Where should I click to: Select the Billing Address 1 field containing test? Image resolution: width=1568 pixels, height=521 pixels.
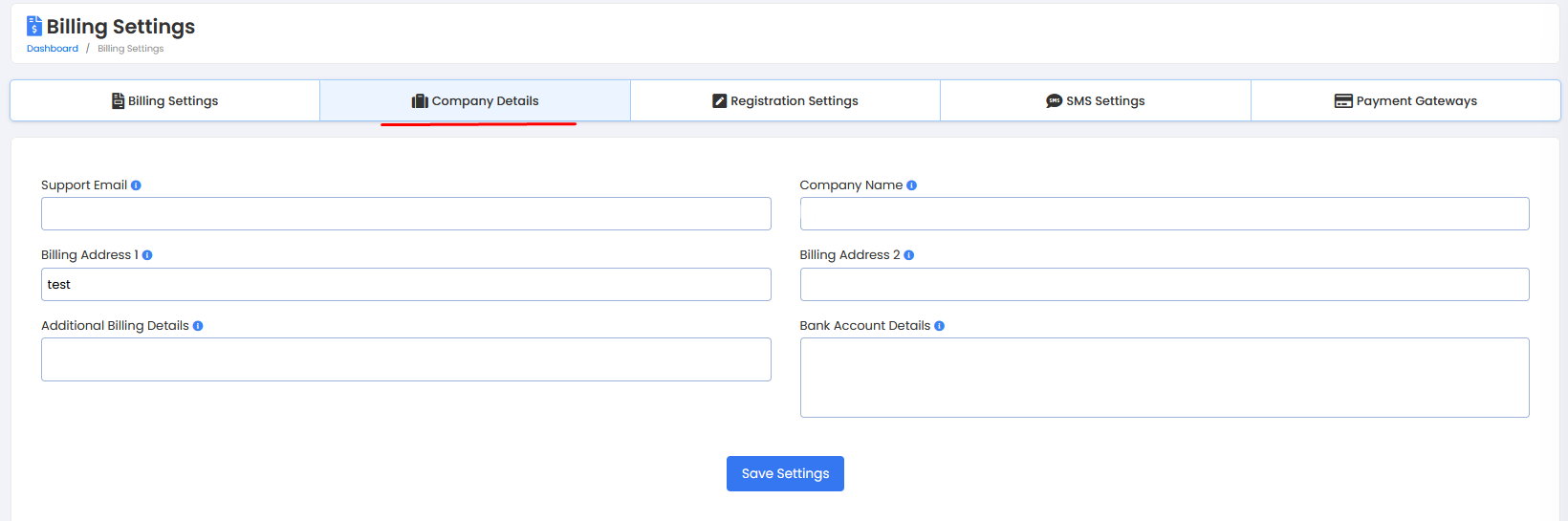pyautogui.click(x=405, y=285)
